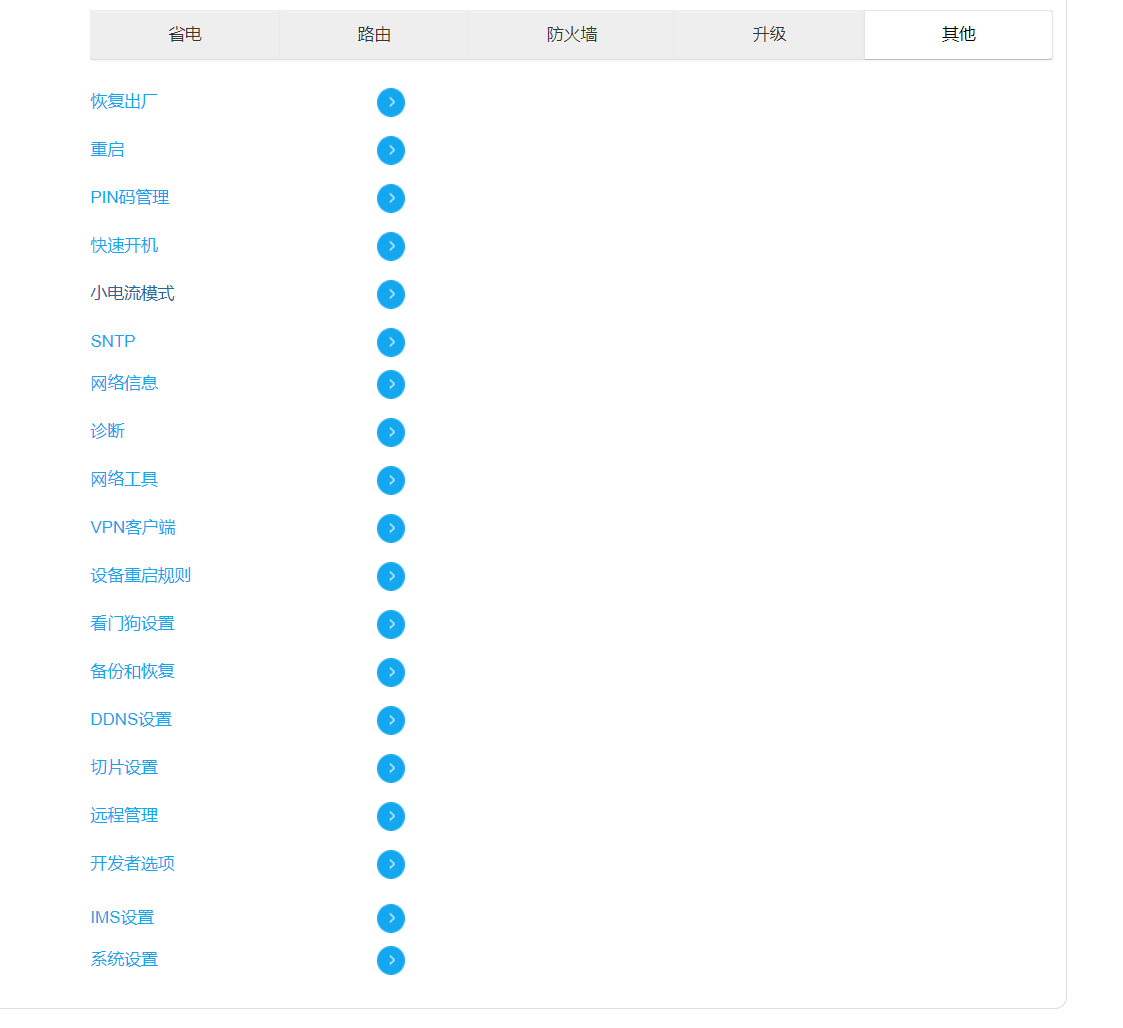Select the 路由 tab
1123x1028 pixels.
[374, 35]
